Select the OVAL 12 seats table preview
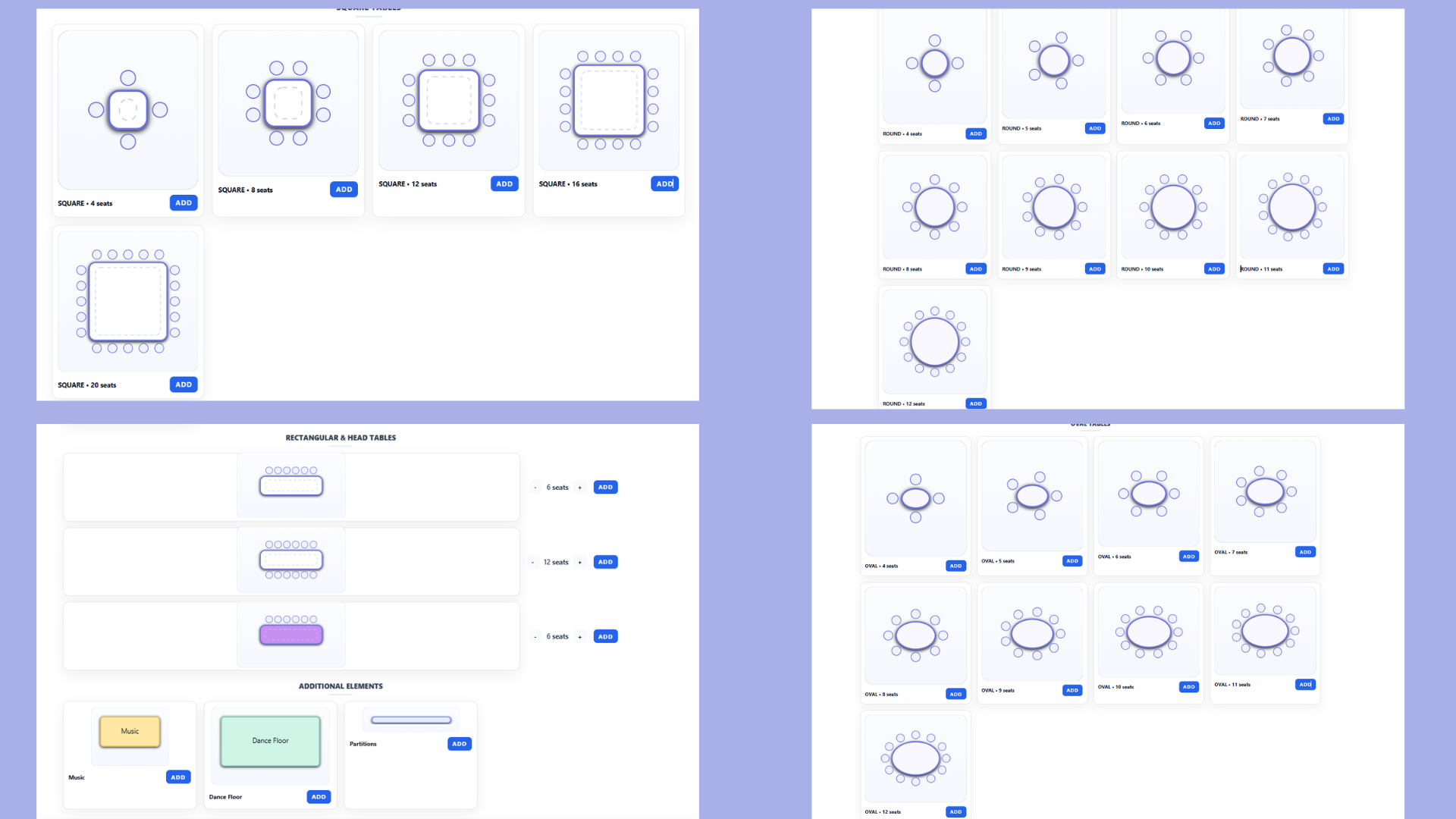This screenshot has height=819, width=1456. tap(916, 758)
